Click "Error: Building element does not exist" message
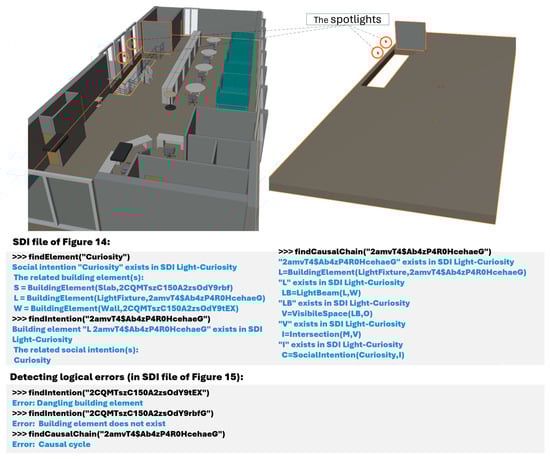Viewport: 550px width, 459px height. coord(89,424)
